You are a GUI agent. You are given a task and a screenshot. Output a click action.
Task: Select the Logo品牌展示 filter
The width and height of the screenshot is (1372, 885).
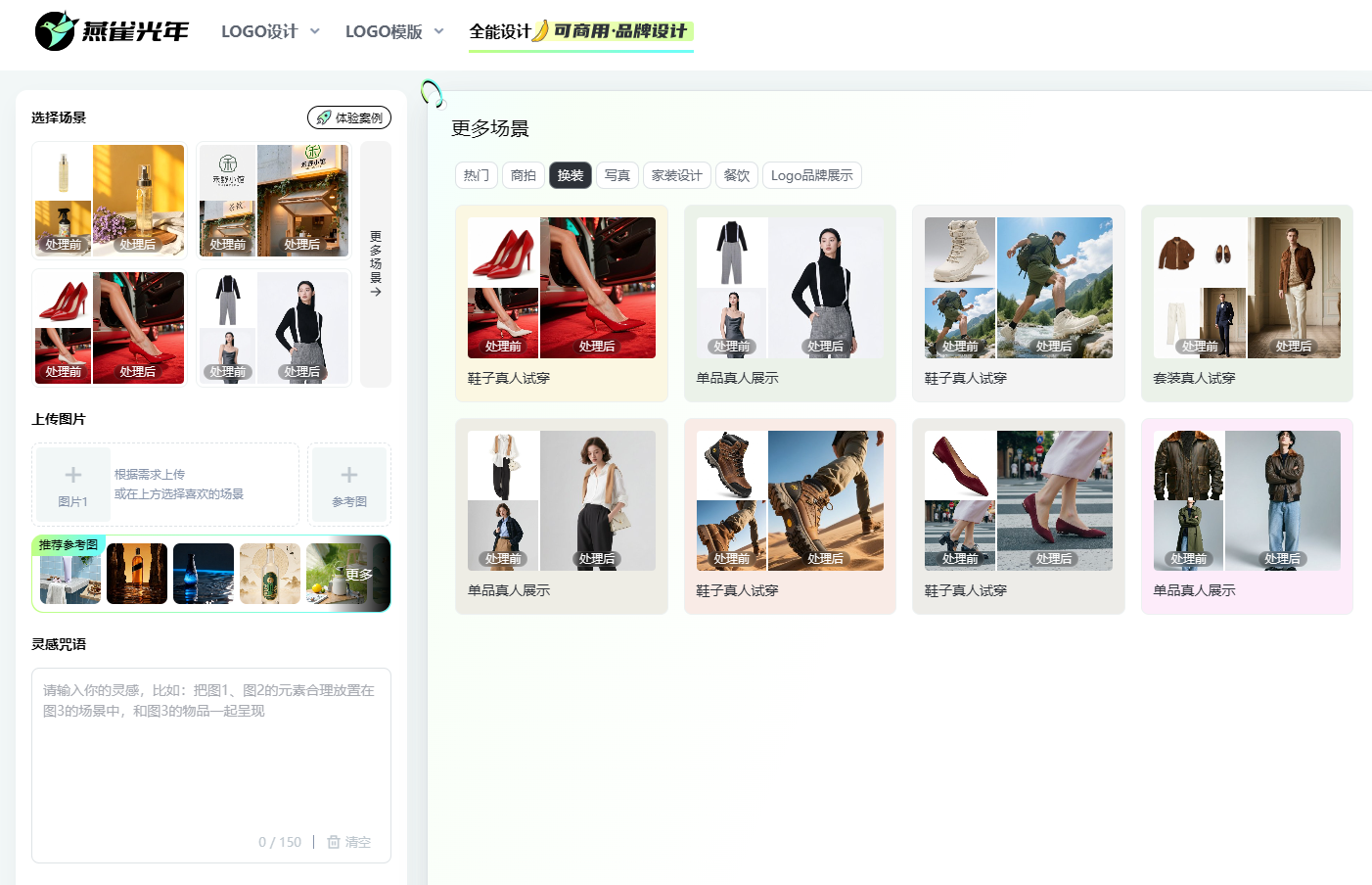click(811, 175)
